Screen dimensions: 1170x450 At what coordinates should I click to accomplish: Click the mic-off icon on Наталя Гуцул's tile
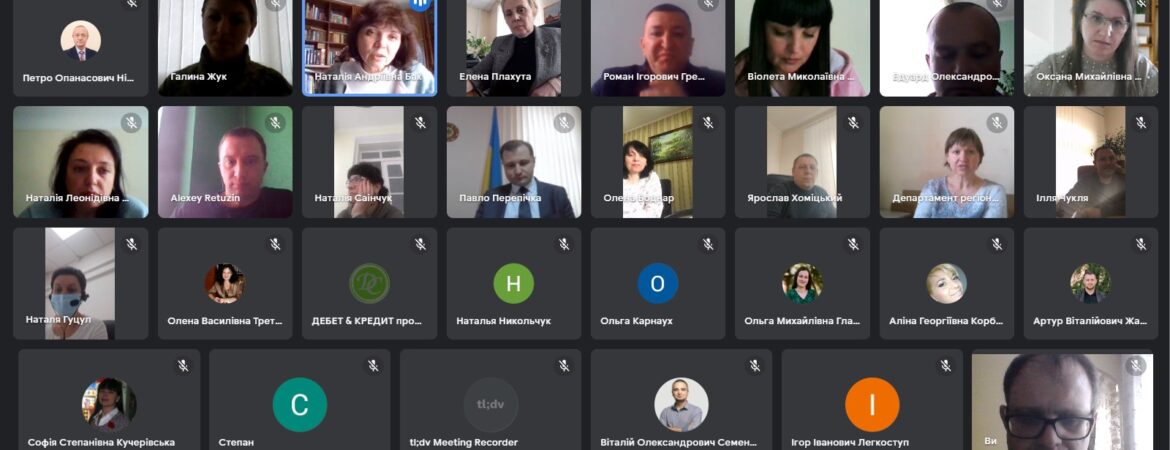[x=131, y=244]
